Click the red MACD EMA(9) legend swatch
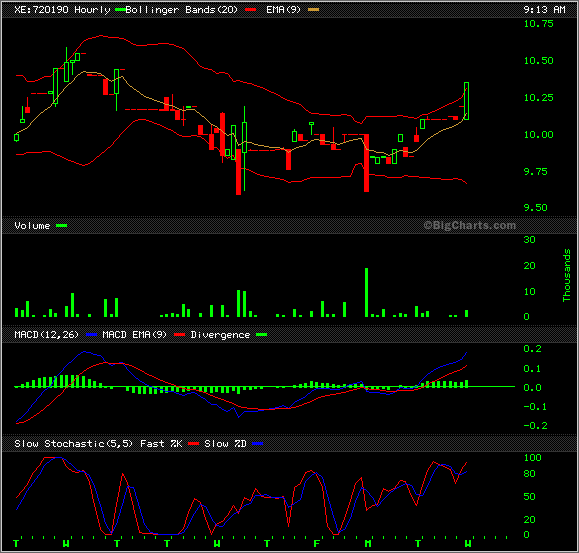Image resolution: width=579 pixels, height=553 pixels. [x=179, y=335]
